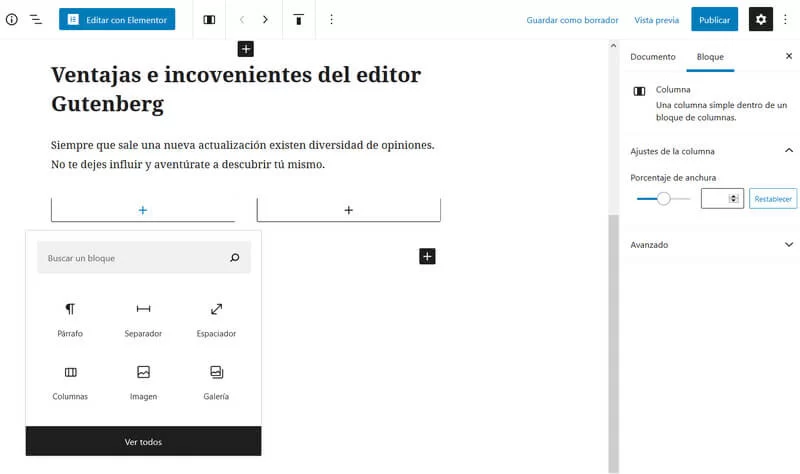
Task: Open Vista previa
Action: [656, 20]
